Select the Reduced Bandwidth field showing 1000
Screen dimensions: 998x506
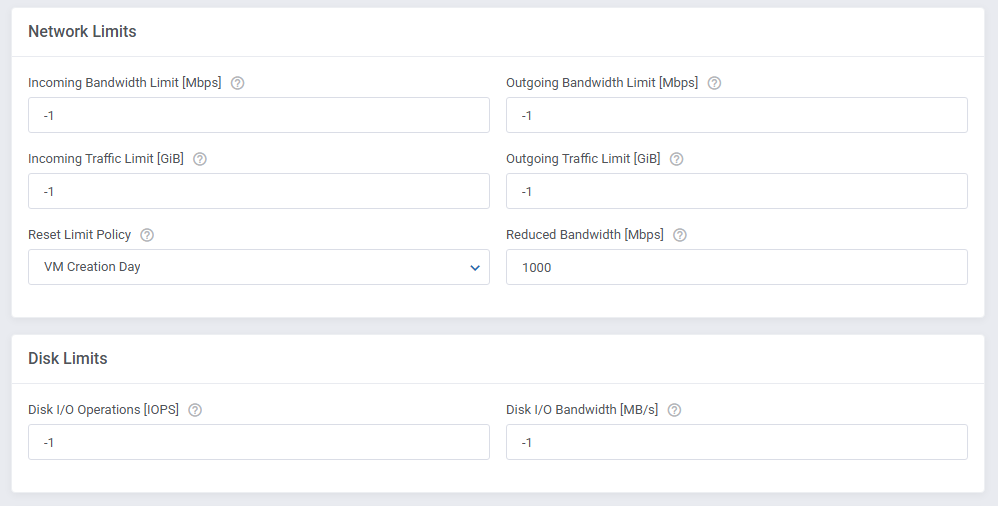pyautogui.click(x=736, y=267)
